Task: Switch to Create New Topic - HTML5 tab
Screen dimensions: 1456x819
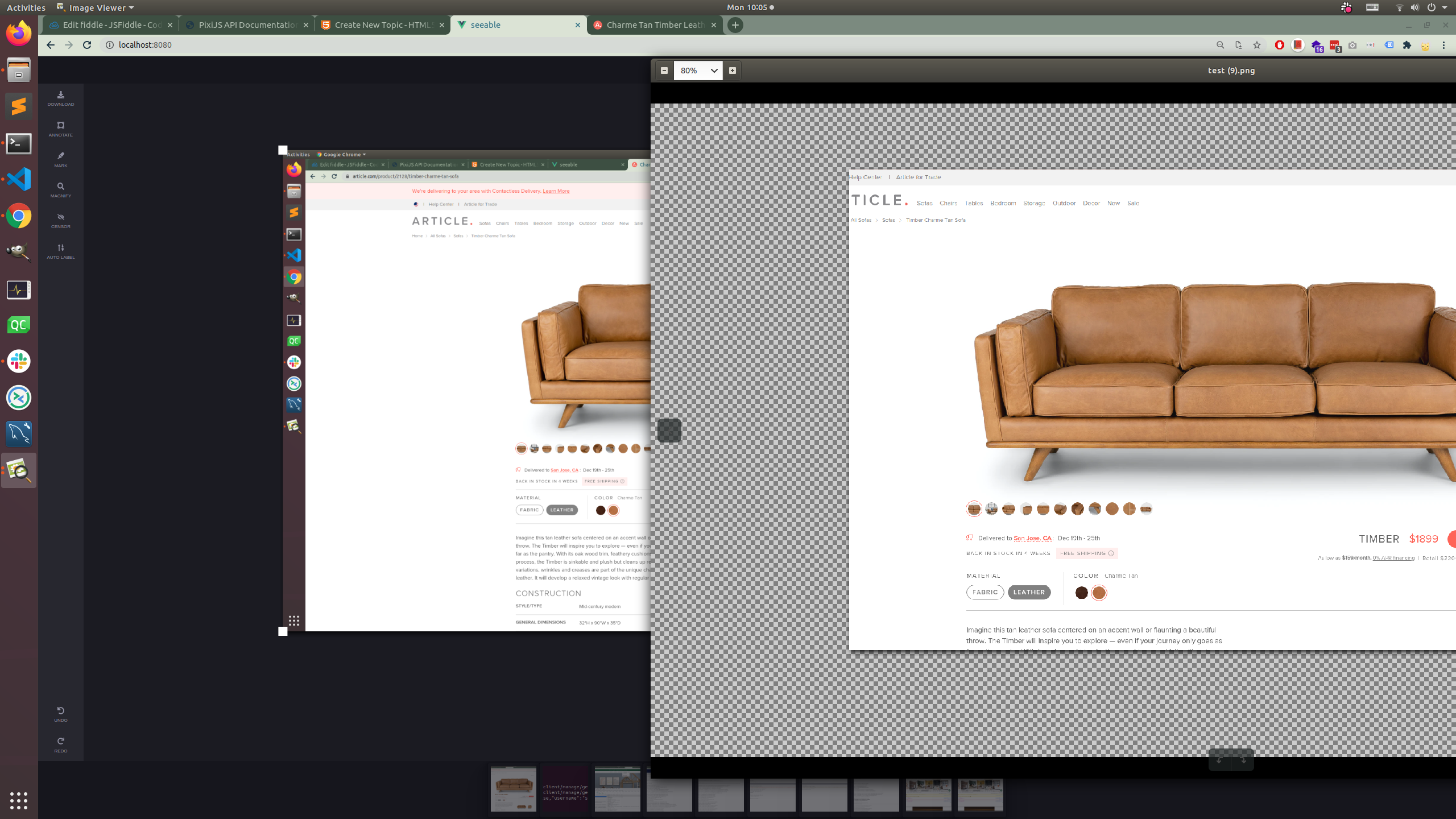Action: pyautogui.click(x=383, y=25)
